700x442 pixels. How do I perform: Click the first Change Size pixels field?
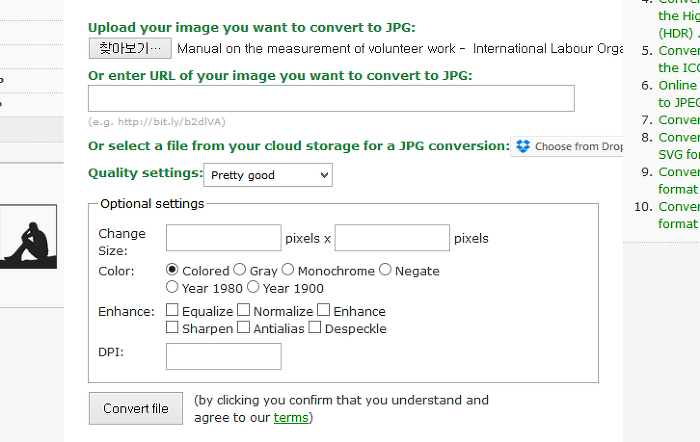click(x=224, y=238)
